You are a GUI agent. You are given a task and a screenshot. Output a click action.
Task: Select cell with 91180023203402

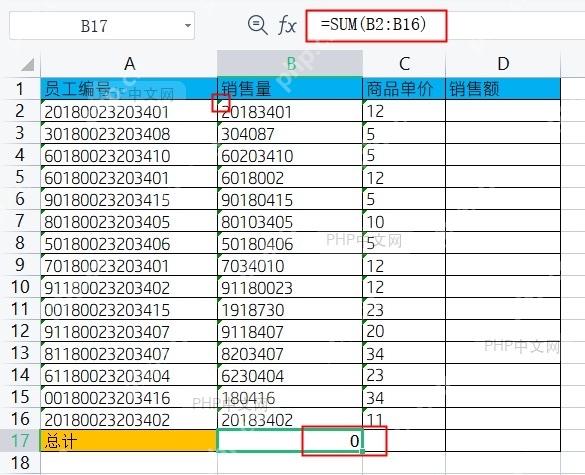click(x=129, y=287)
